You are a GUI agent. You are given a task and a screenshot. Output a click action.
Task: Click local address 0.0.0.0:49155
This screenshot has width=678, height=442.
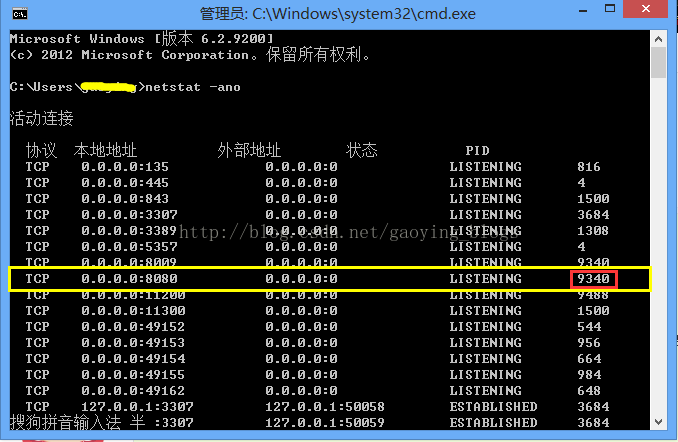(133, 375)
